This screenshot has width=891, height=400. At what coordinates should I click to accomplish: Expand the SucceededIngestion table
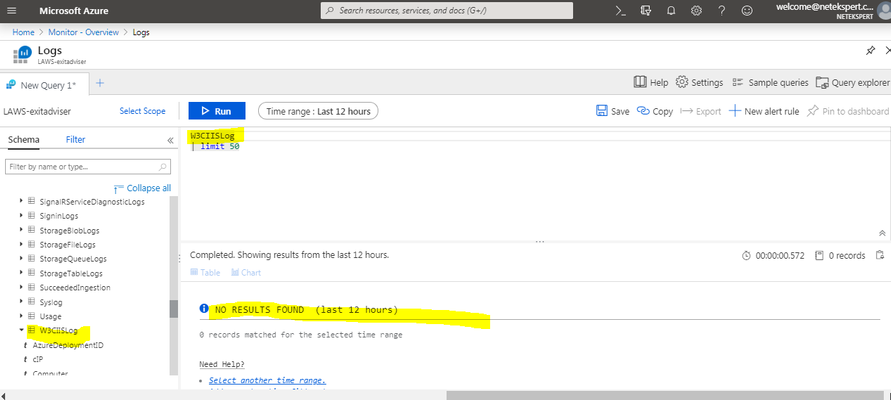(x=22, y=287)
